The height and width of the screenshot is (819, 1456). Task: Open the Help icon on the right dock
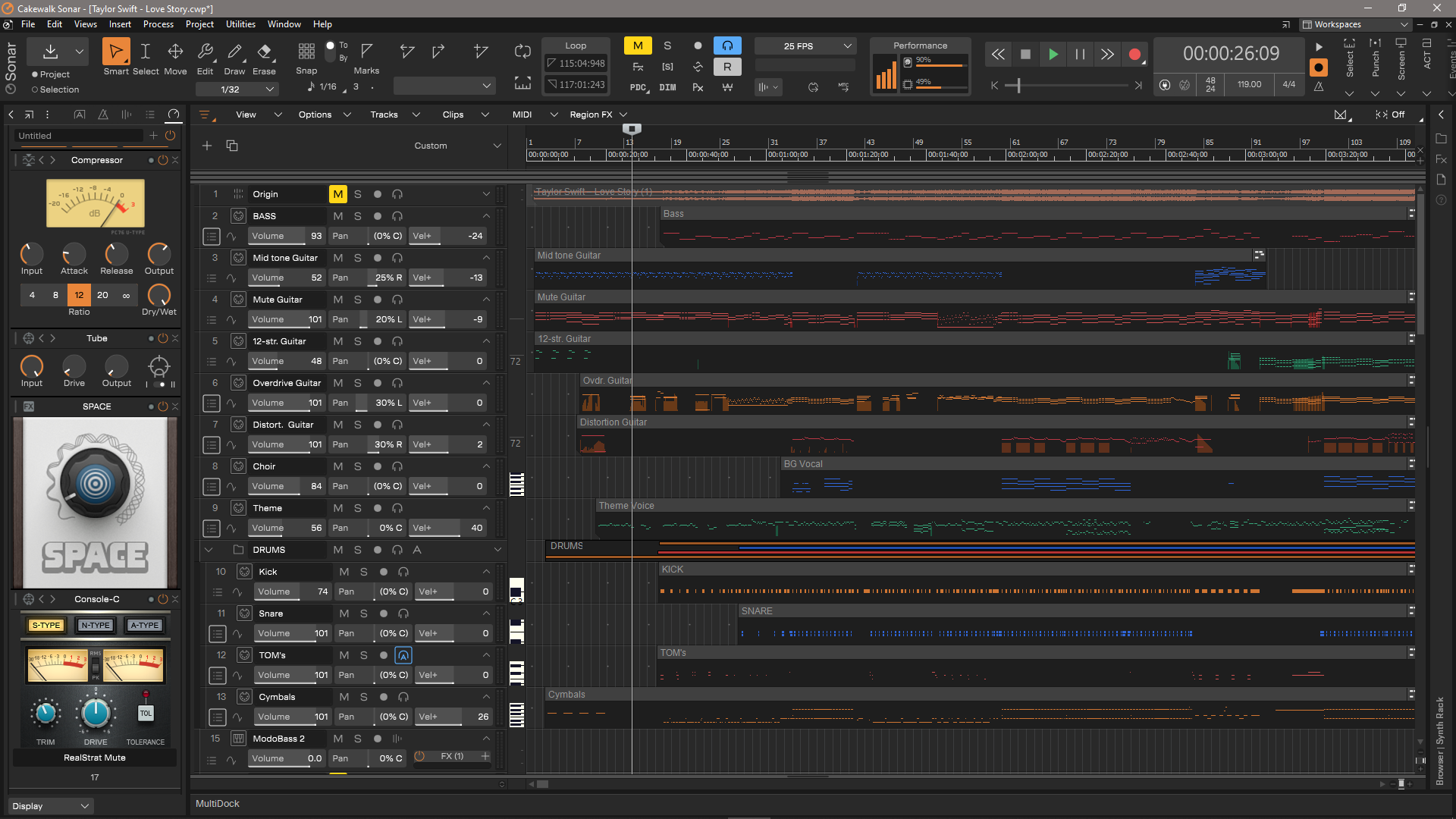click(1442, 200)
